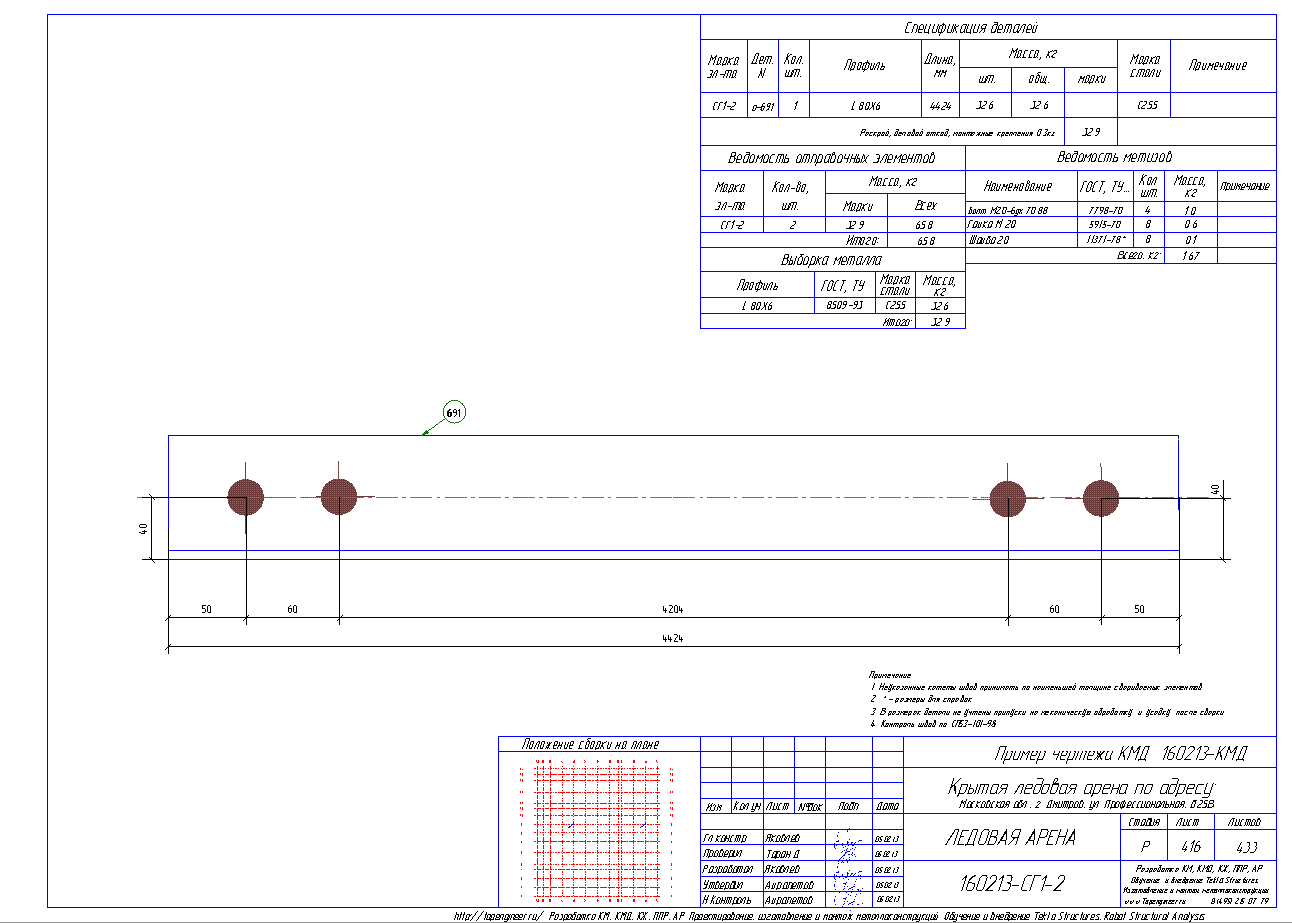Click 'Пример чертежи КМД 160213-КМД' text

pyautogui.click(x=1120, y=753)
